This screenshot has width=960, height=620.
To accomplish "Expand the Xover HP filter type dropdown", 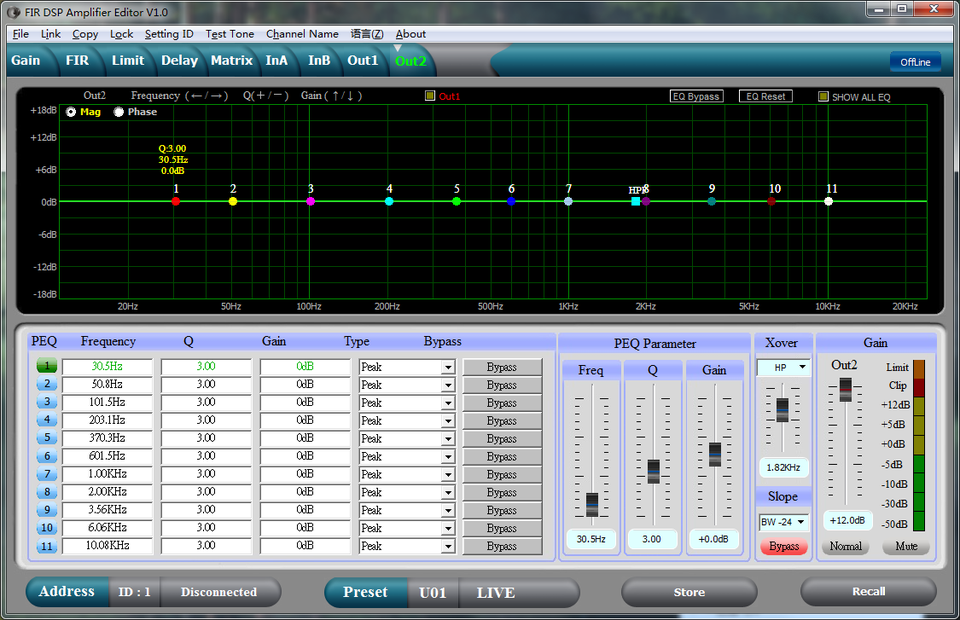I will [x=802, y=368].
